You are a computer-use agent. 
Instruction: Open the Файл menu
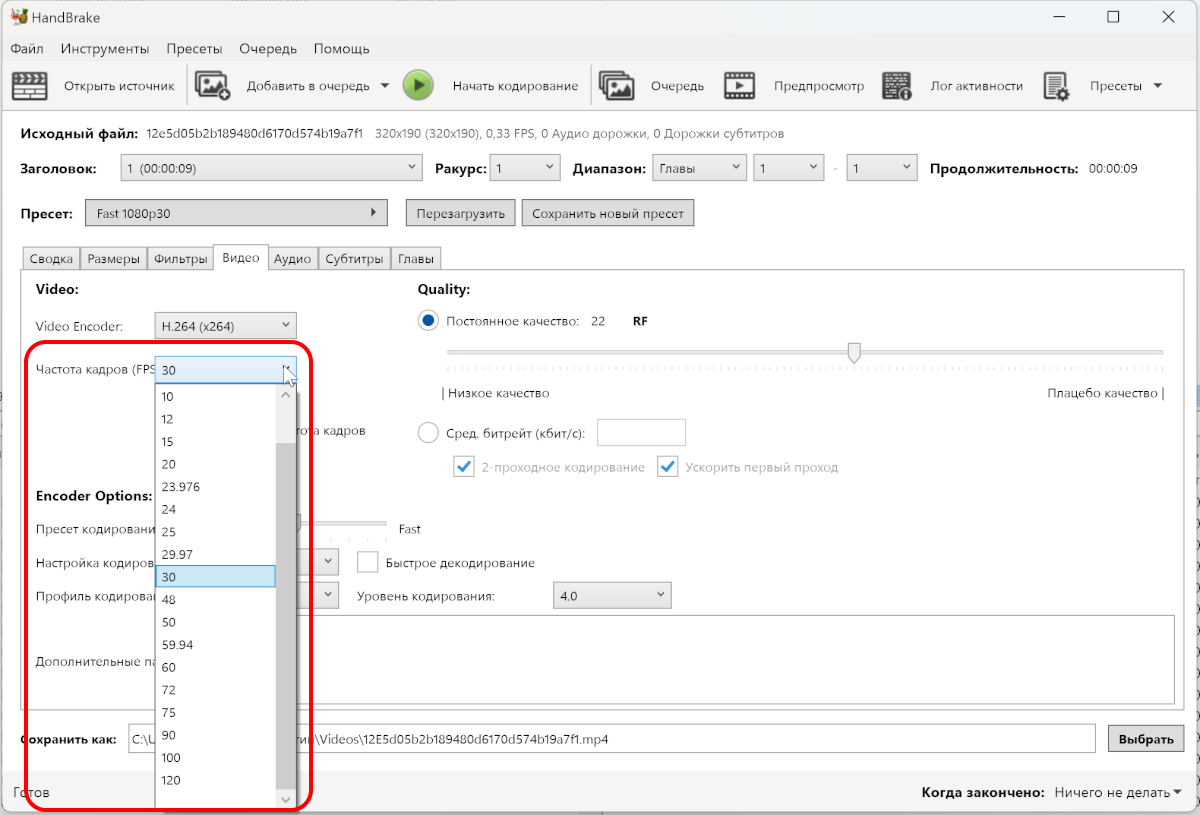pos(27,48)
